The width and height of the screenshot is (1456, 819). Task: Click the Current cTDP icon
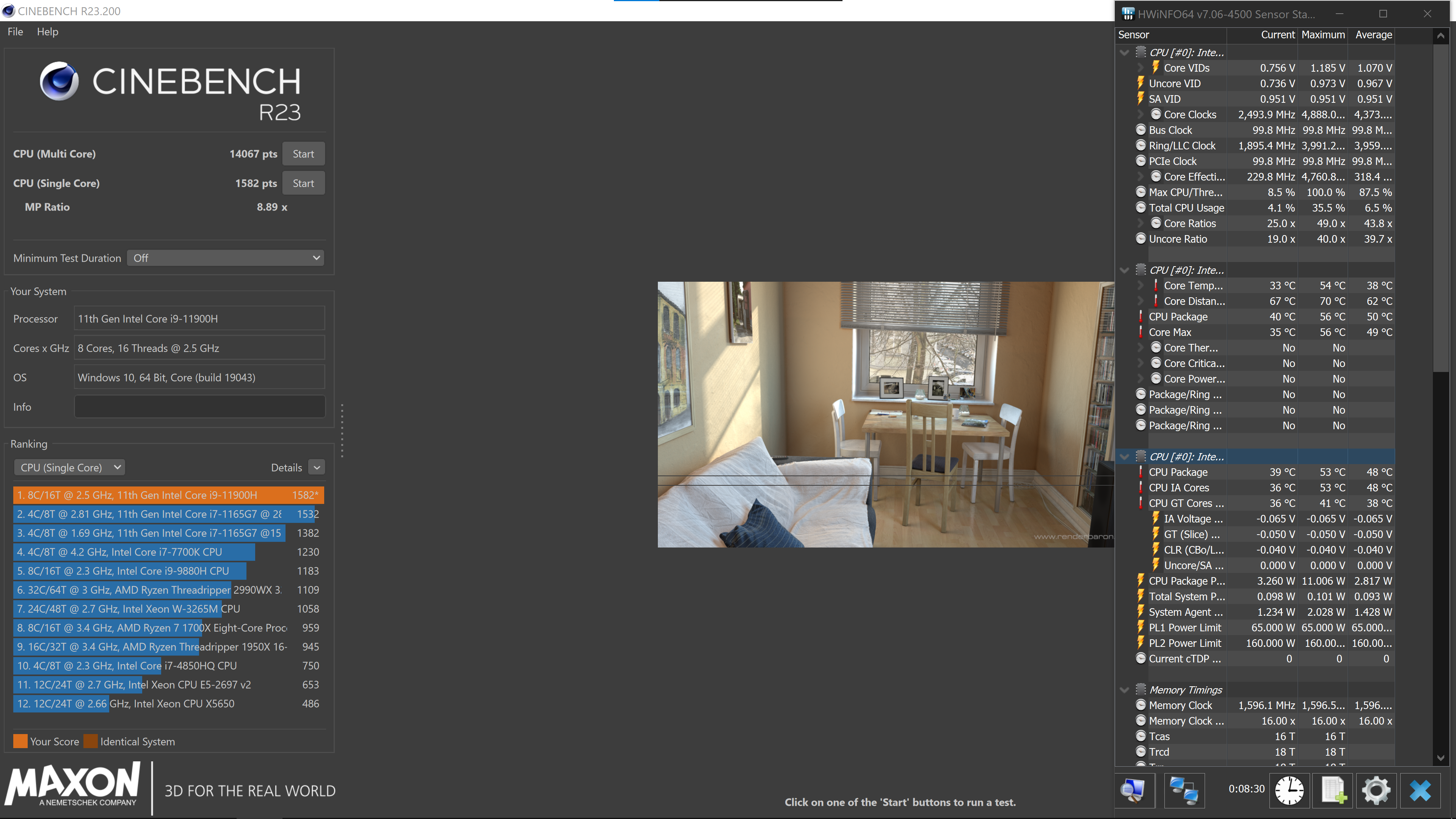(x=1141, y=659)
